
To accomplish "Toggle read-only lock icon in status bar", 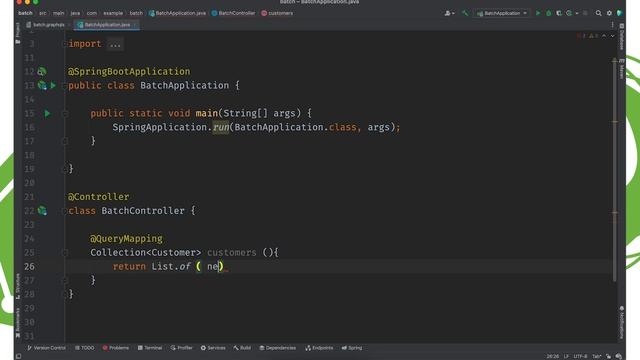I will click(609, 356).
